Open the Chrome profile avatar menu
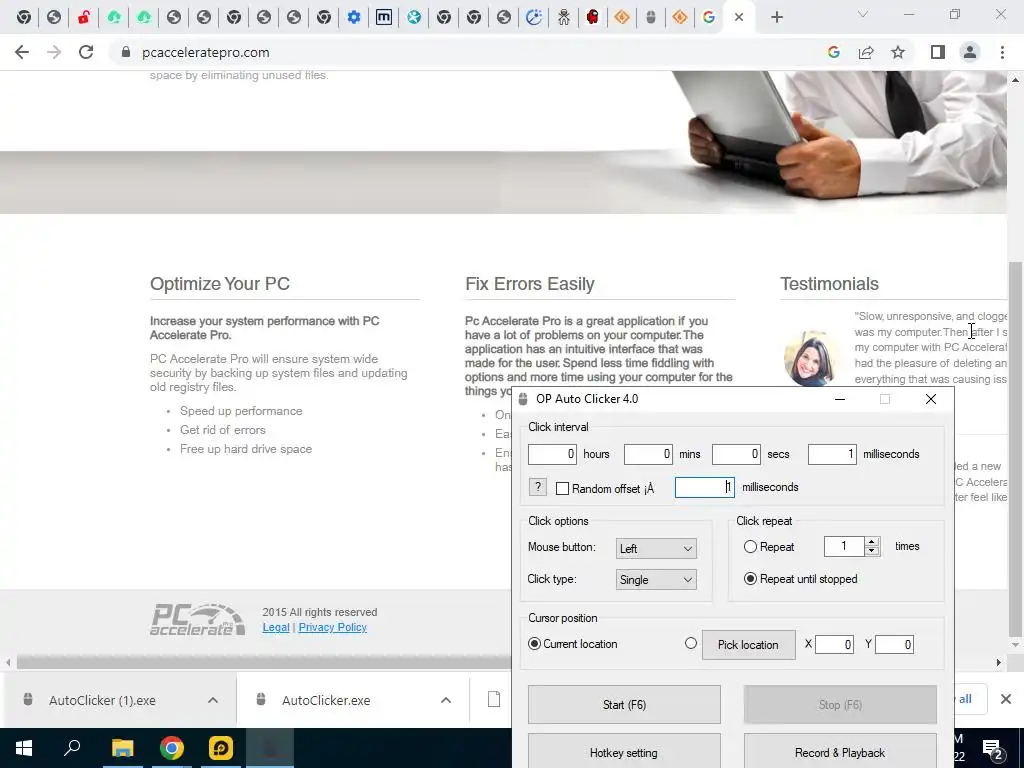This screenshot has width=1024, height=768. pos(970,52)
